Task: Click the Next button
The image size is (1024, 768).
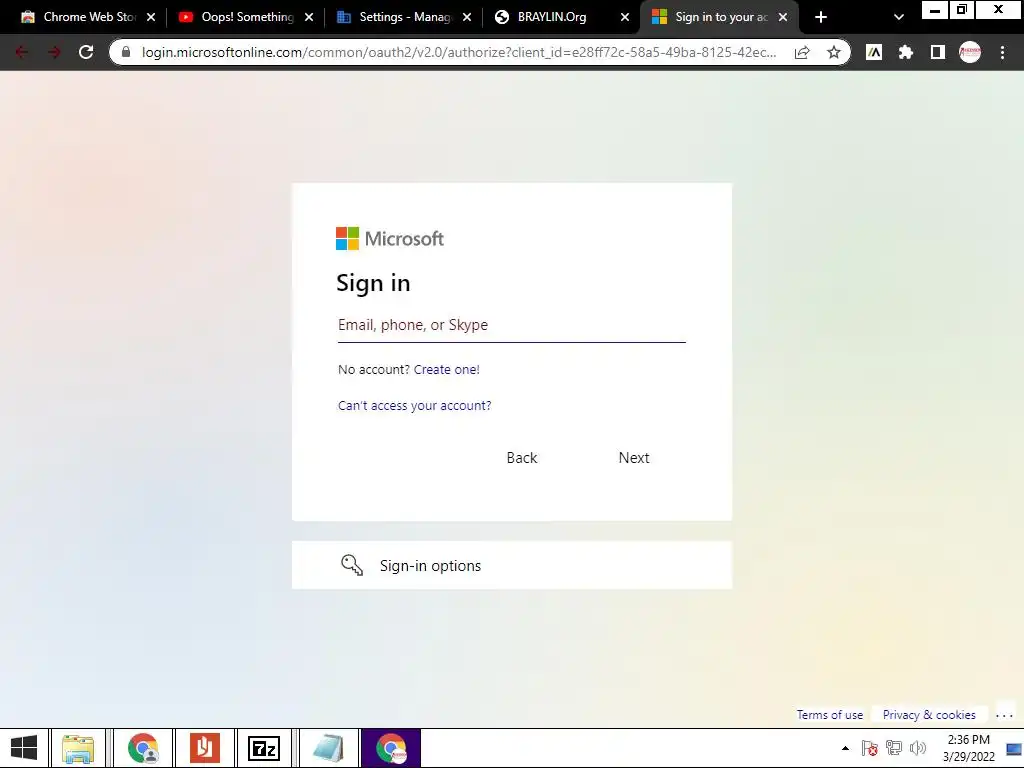Action: pos(634,458)
